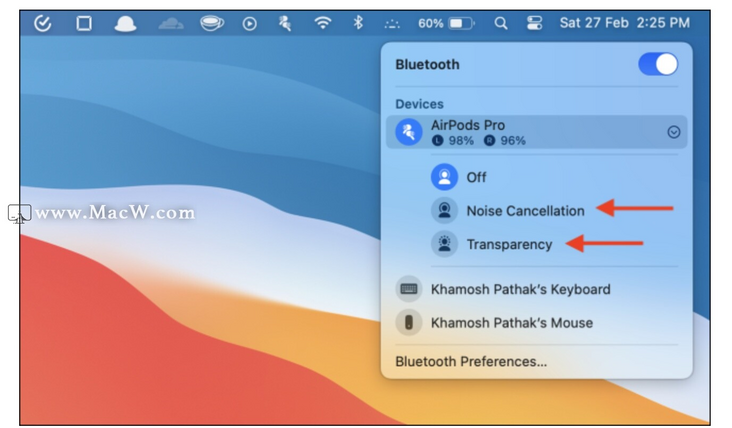Click the Noise Cancellation icon
The image size is (732, 428).
pyautogui.click(x=444, y=210)
